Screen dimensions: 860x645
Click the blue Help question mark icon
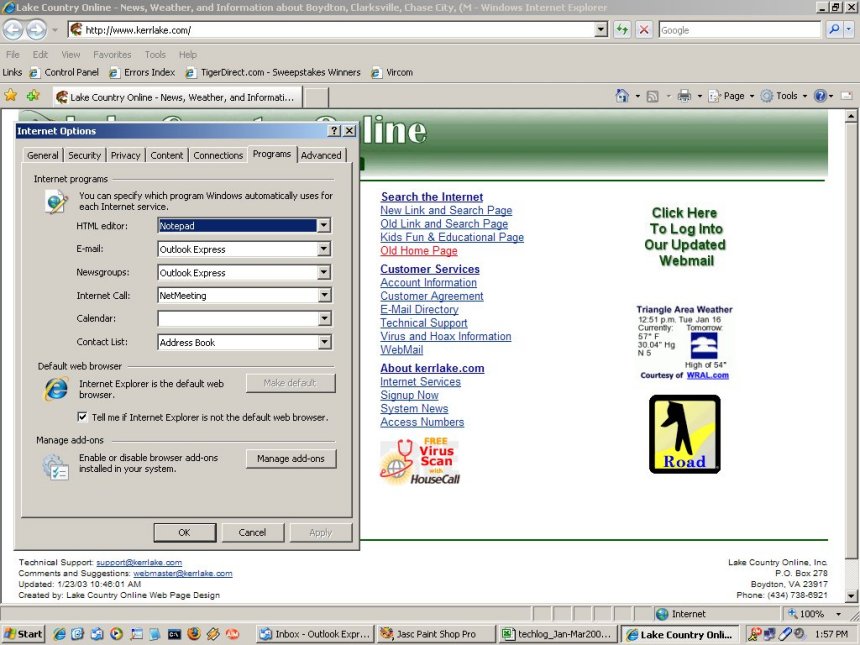pyautogui.click(x=820, y=96)
